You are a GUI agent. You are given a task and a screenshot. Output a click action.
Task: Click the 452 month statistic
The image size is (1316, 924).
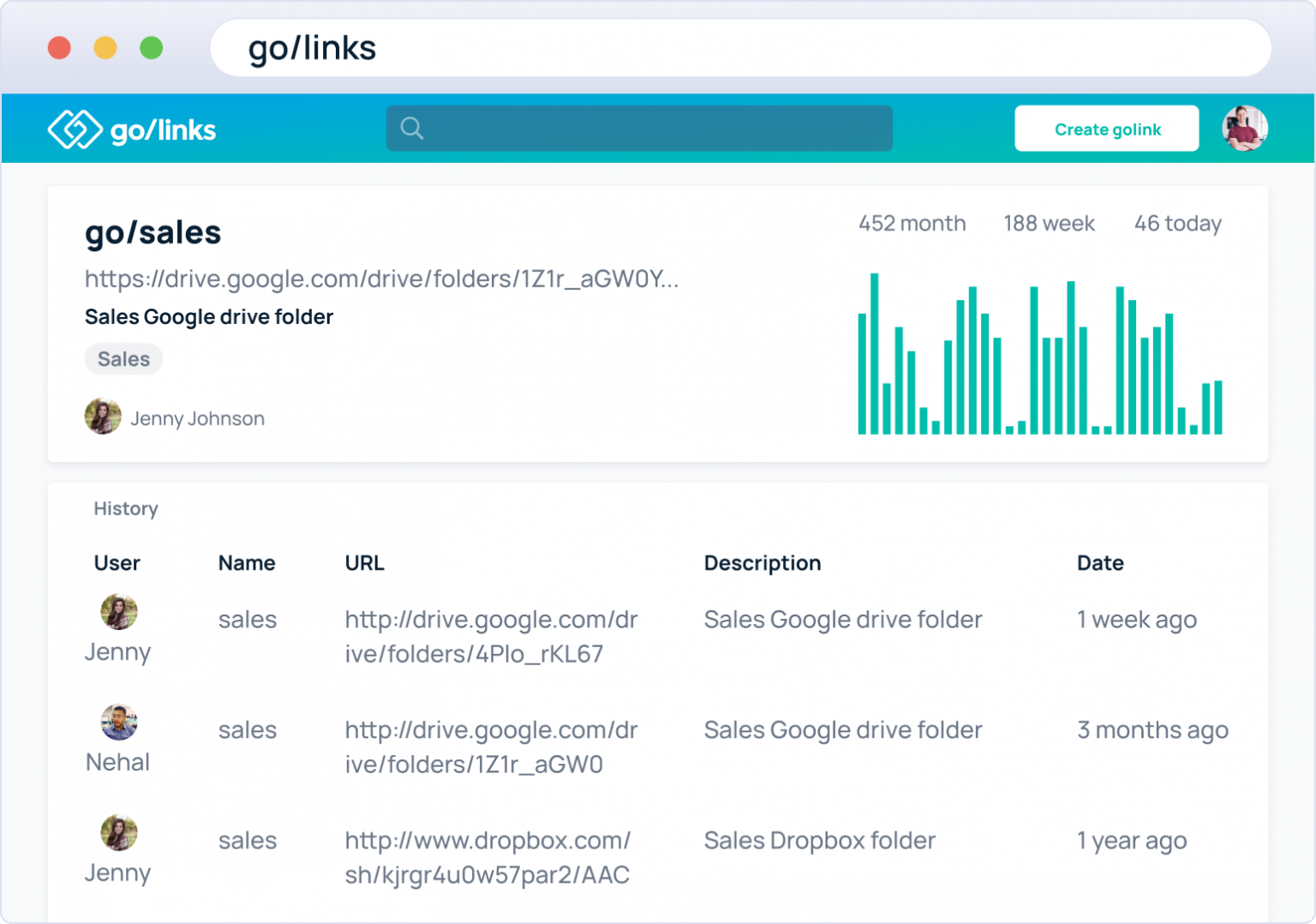[x=911, y=224]
